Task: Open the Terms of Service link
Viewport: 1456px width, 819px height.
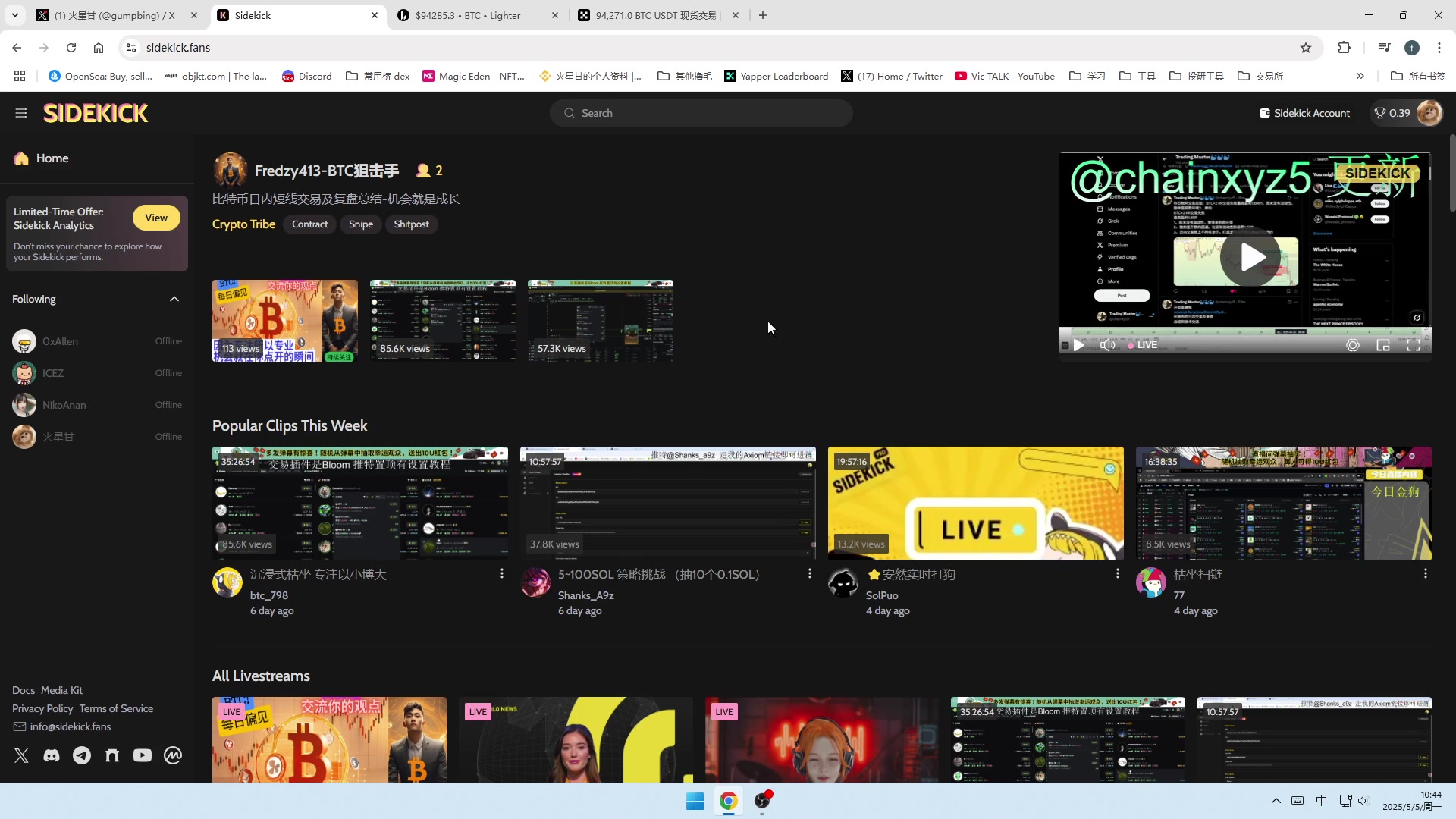Action: point(116,708)
